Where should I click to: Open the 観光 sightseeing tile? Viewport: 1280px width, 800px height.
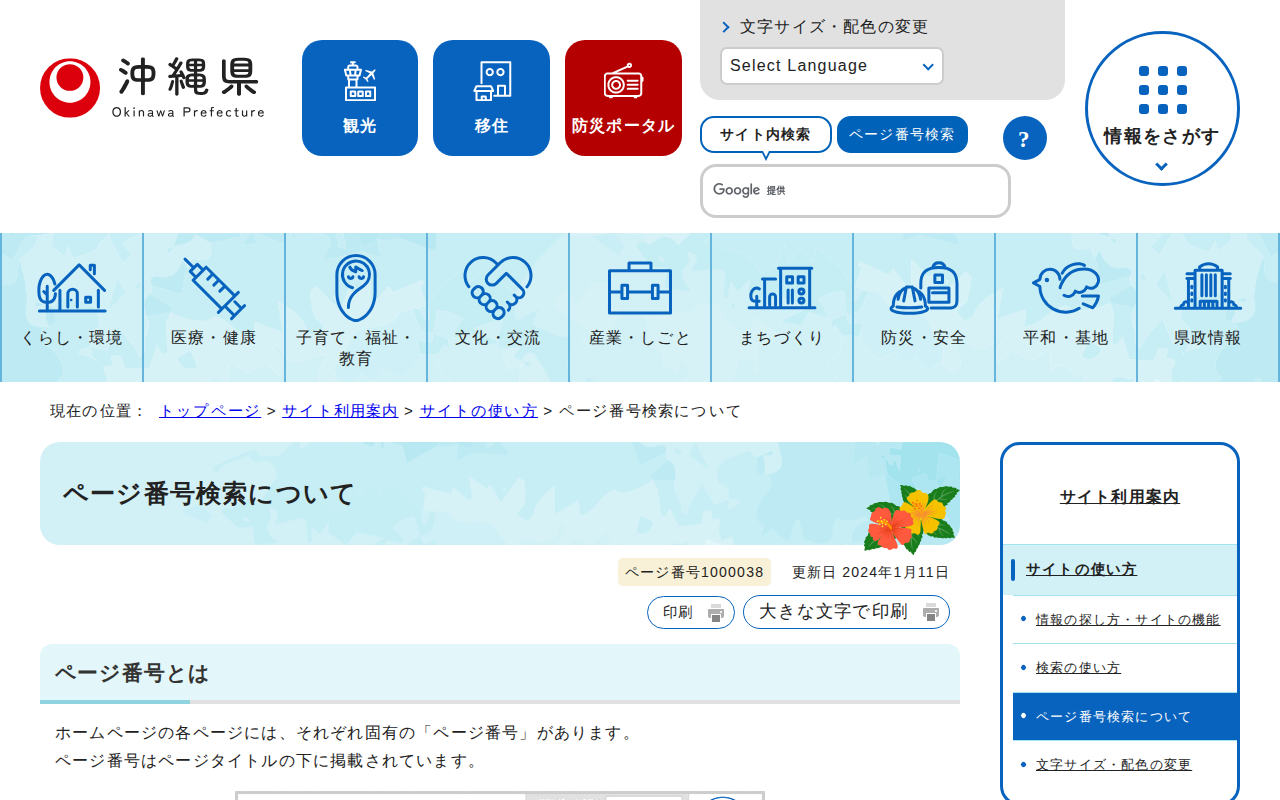[360, 98]
